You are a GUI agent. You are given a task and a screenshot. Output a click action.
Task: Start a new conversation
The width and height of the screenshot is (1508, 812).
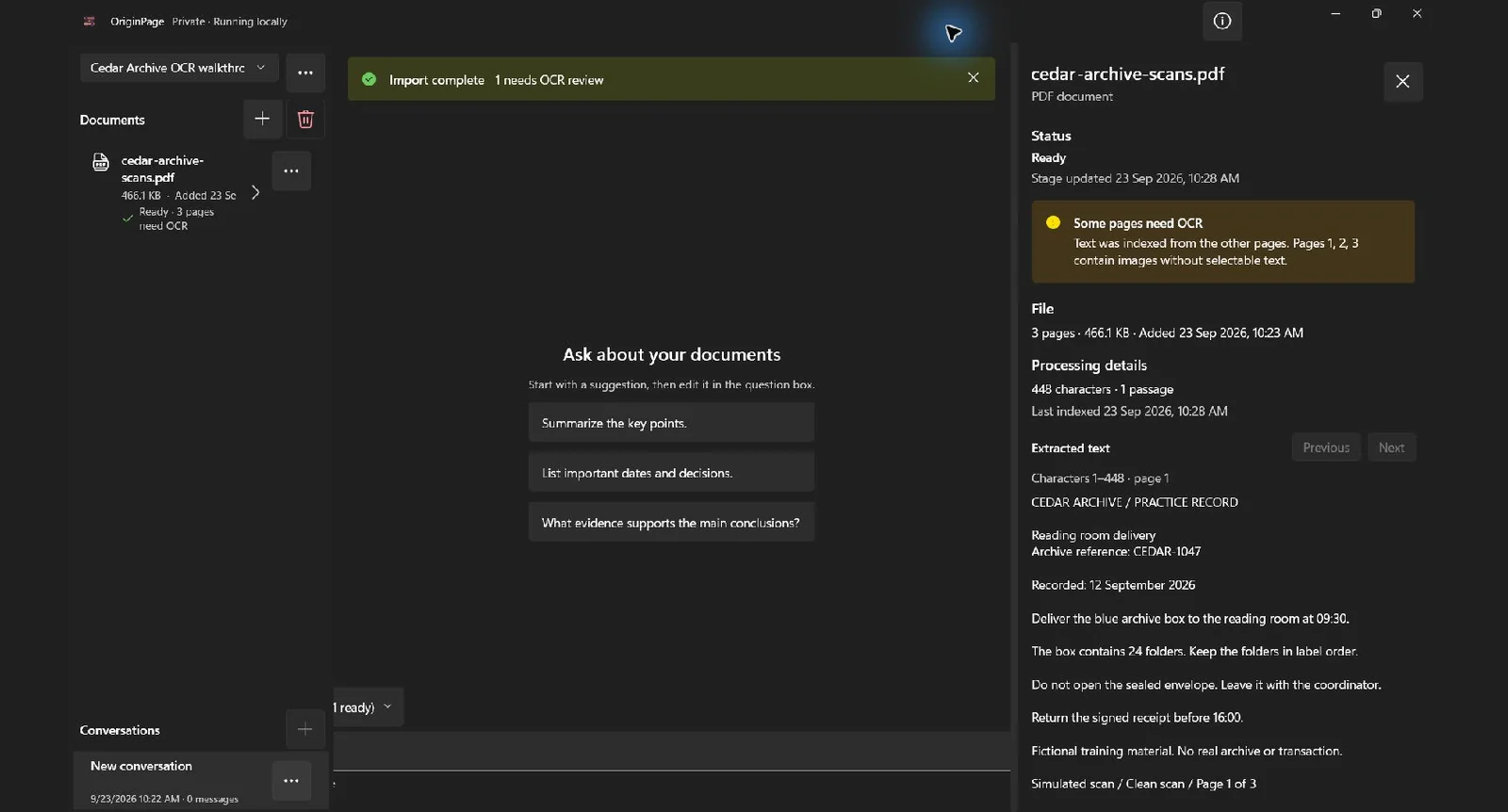point(305,729)
